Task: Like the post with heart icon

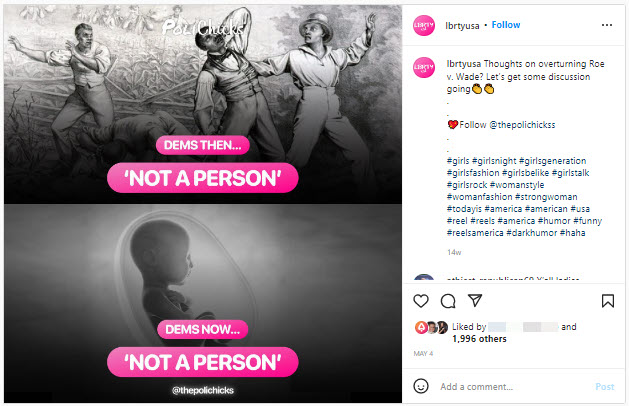Action: [421, 301]
